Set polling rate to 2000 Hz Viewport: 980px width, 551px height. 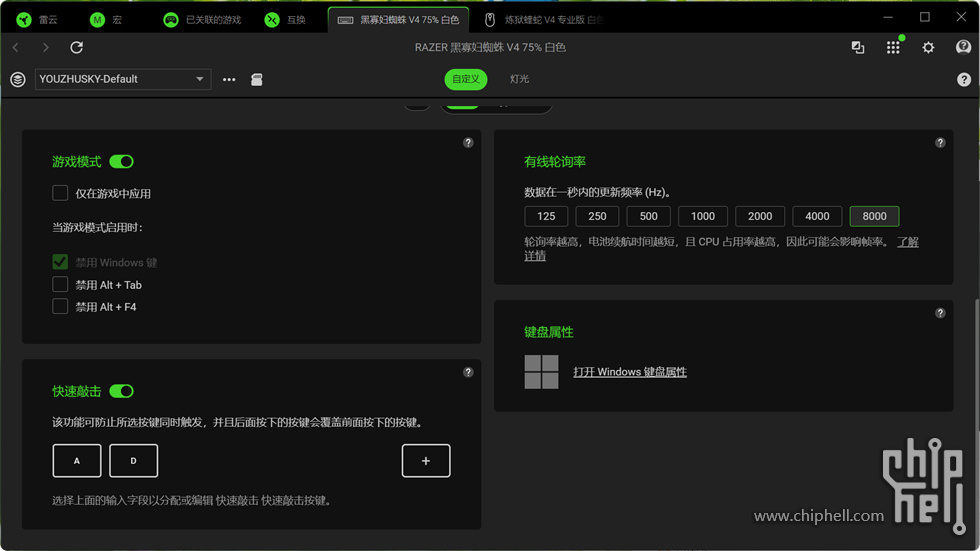pos(760,216)
